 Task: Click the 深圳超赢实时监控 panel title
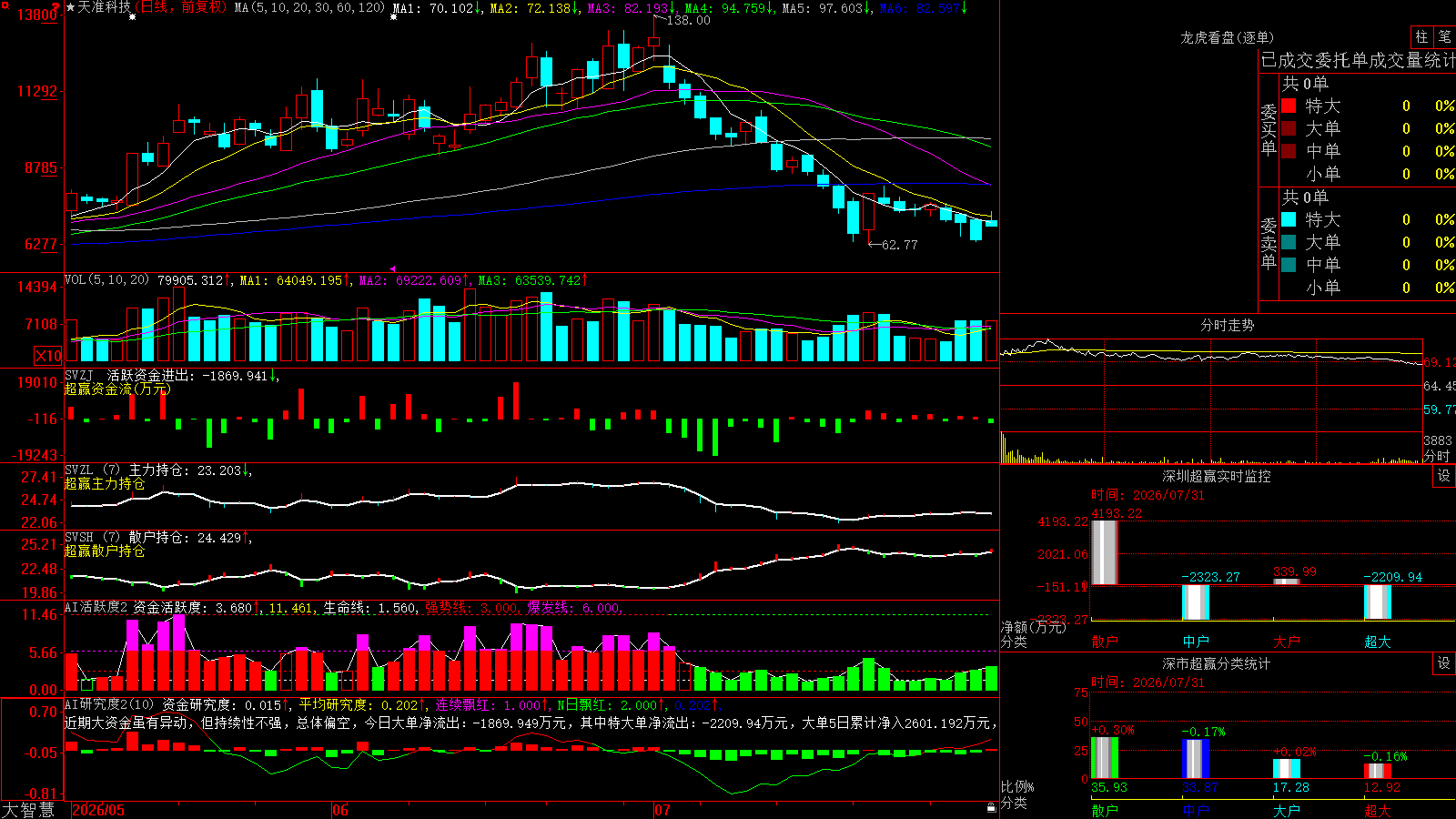[1216, 476]
